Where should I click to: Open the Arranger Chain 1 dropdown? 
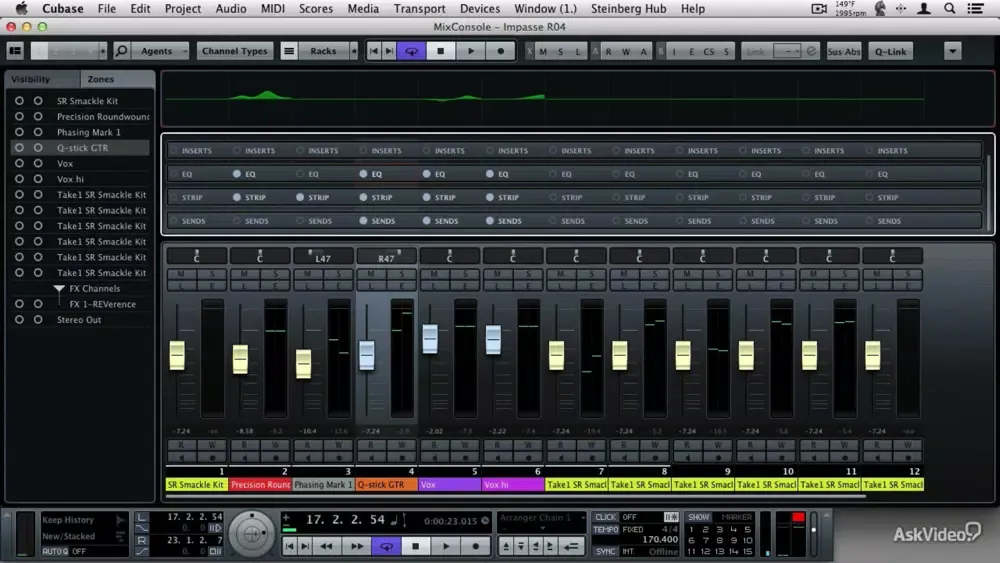[541, 517]
